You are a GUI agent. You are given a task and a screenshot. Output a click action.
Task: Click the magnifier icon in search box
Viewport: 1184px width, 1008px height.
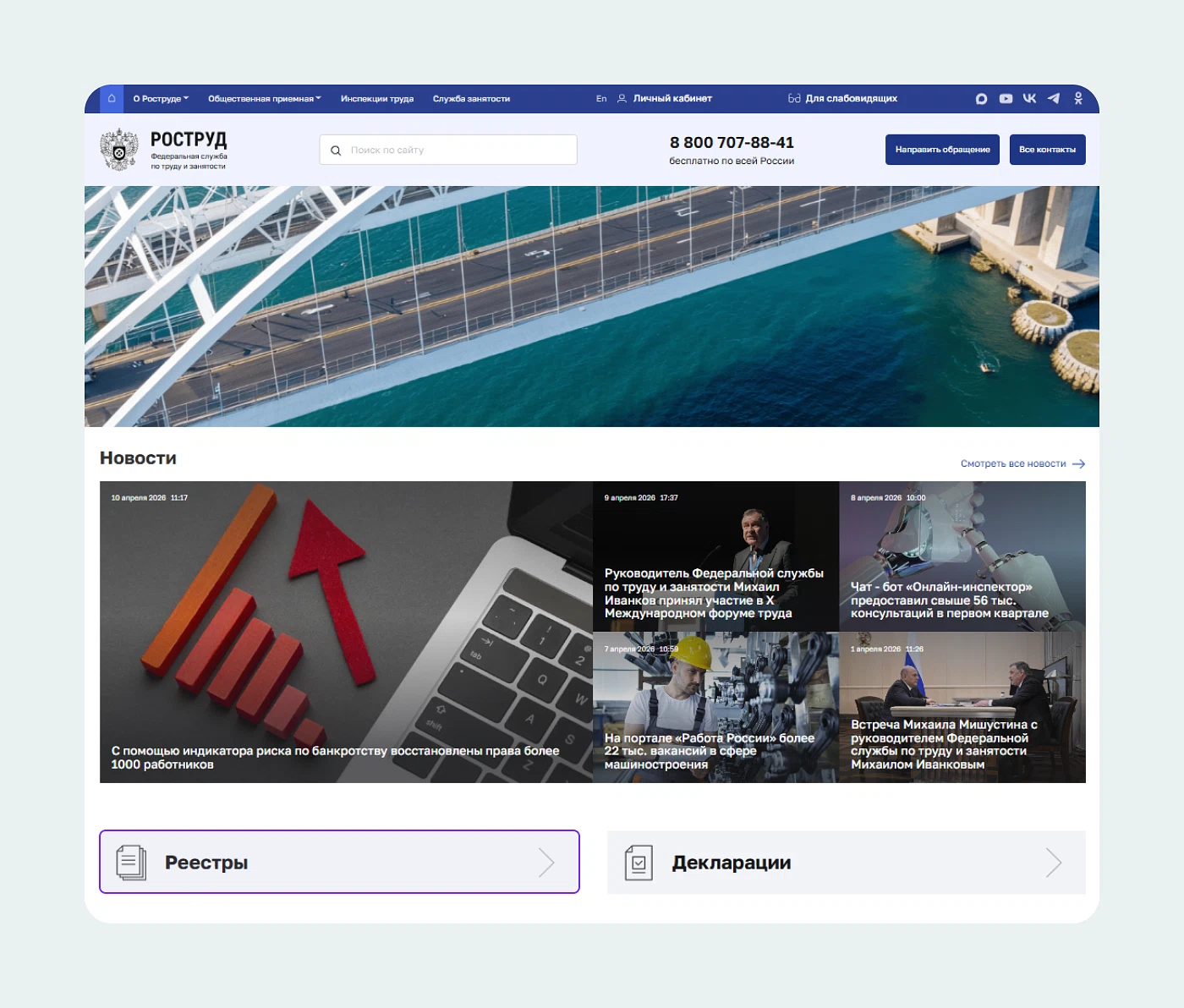[336, 151]
